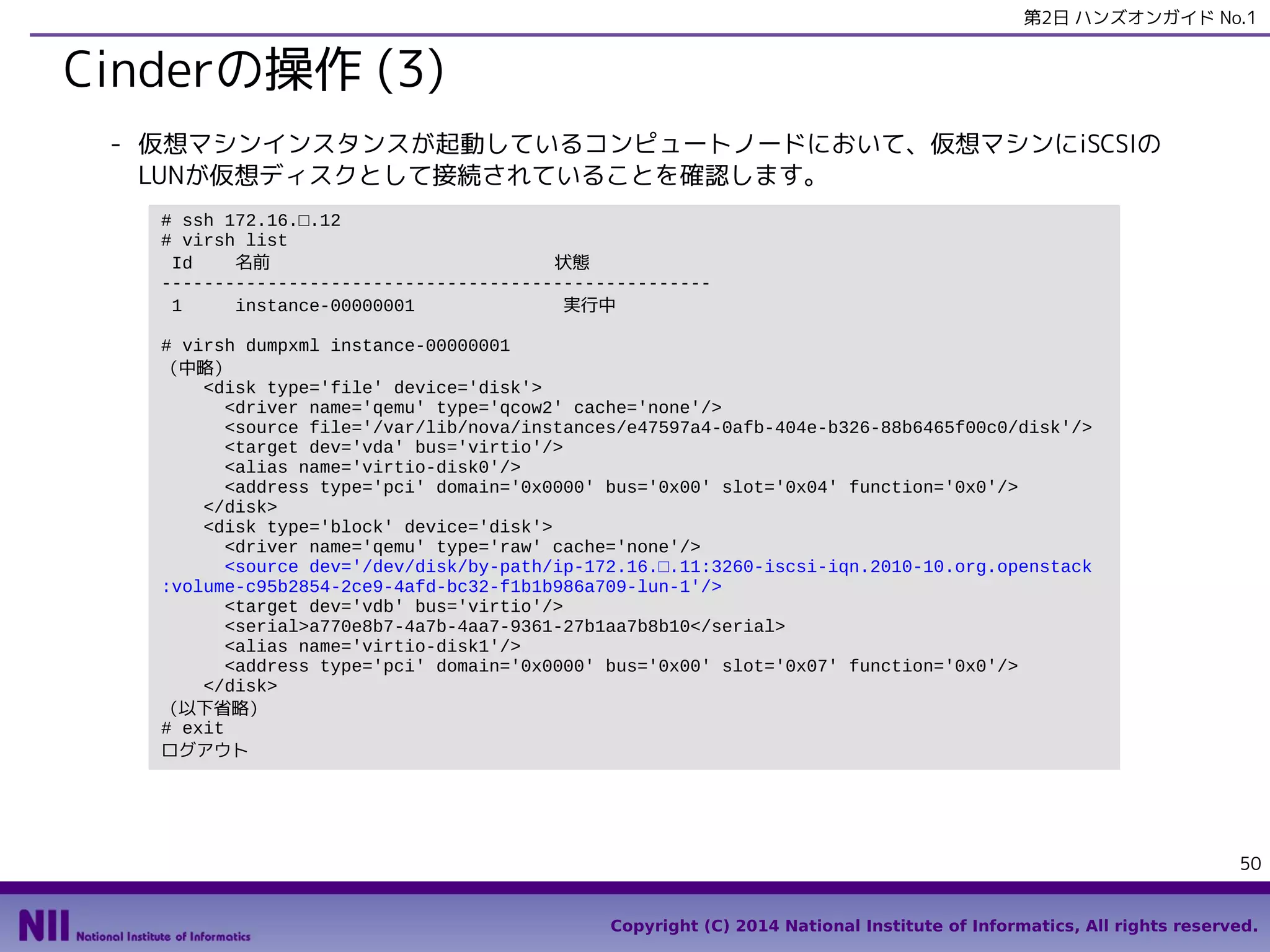The height and width of the screenshot is (952, 1270).
Task: Click the line "<target dev='vdb' bus='virtio'/>"
Action: pyautogui.click(x=394, y=606)
